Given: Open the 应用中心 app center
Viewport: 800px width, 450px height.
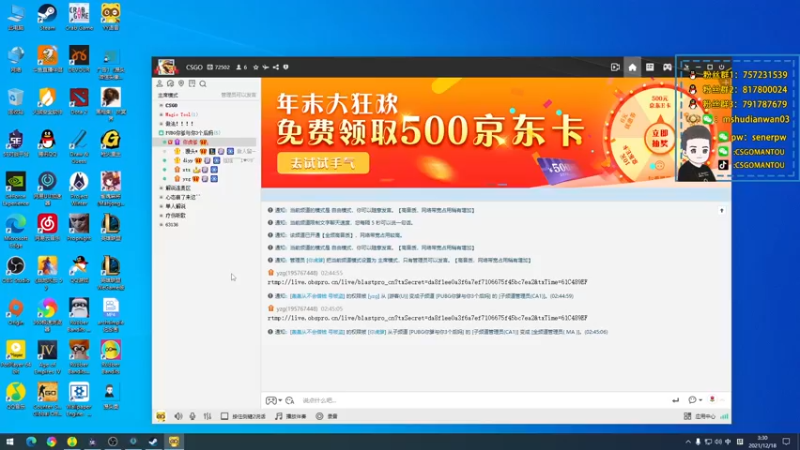Looking at the screenshot, I should tap(699, 416).
